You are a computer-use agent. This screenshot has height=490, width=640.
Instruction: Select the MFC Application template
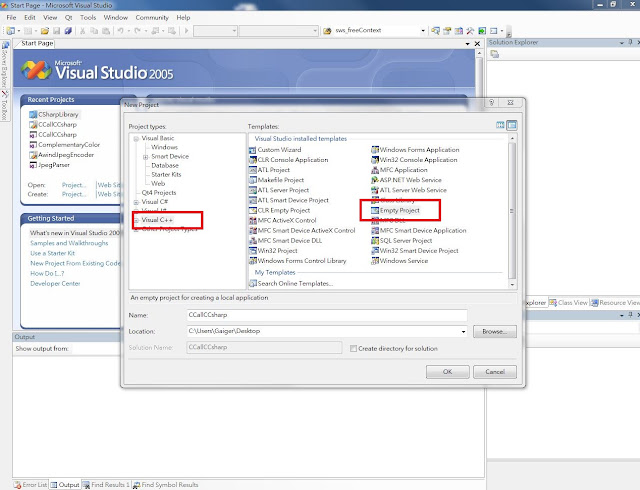pos(399,170)
